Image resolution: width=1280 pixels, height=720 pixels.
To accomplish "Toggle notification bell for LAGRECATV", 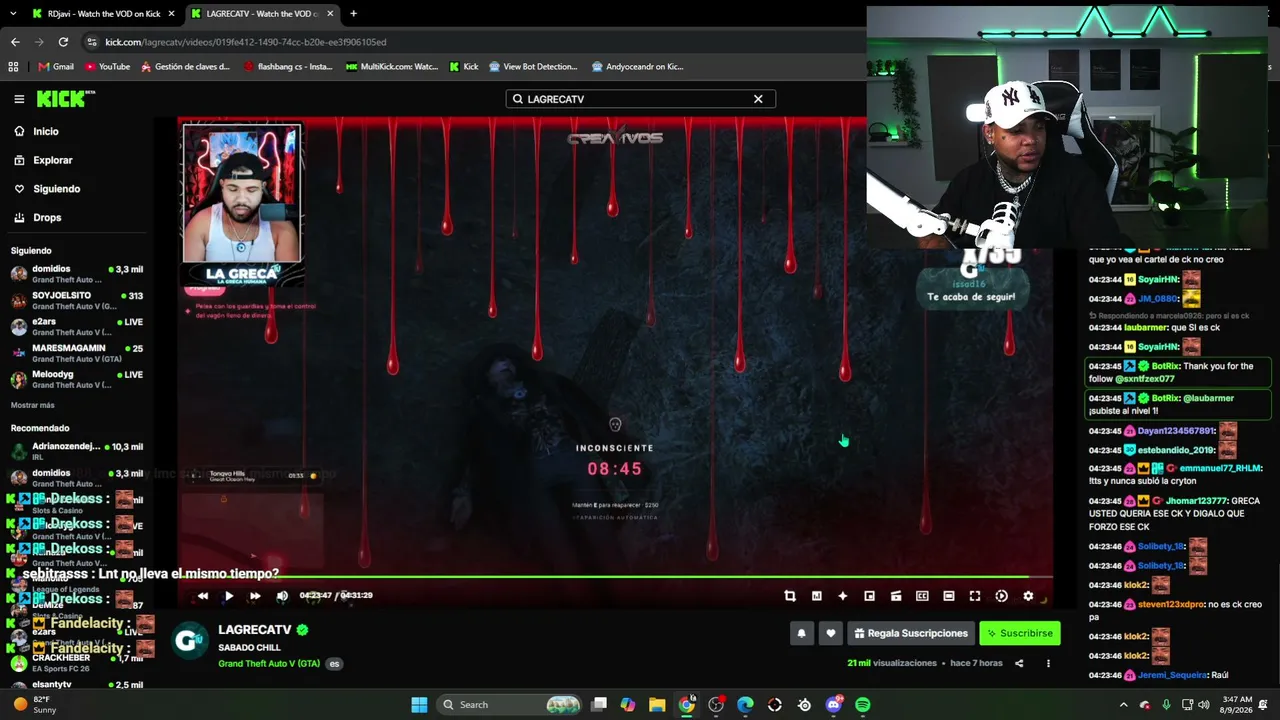I will coord(801,633).
